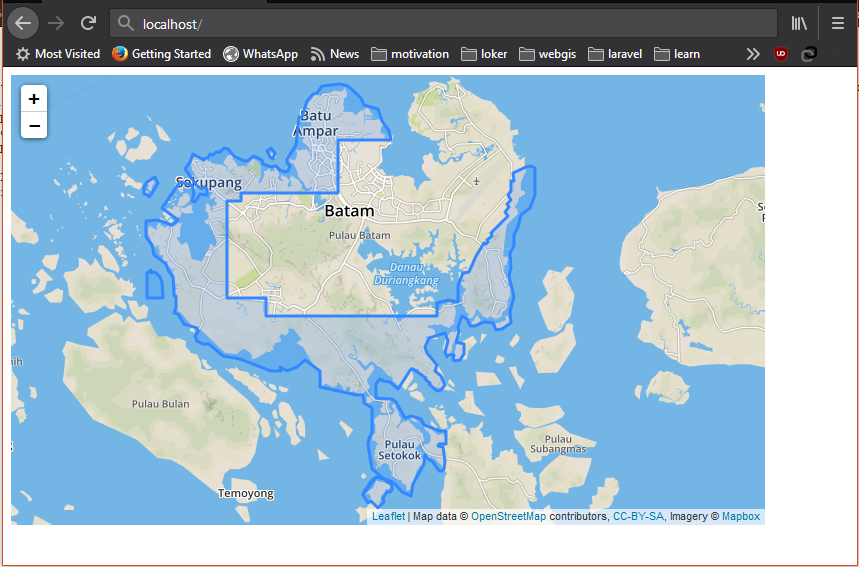Click the Sekupang map label
The image size is (859, 567).
pos(209,182)
